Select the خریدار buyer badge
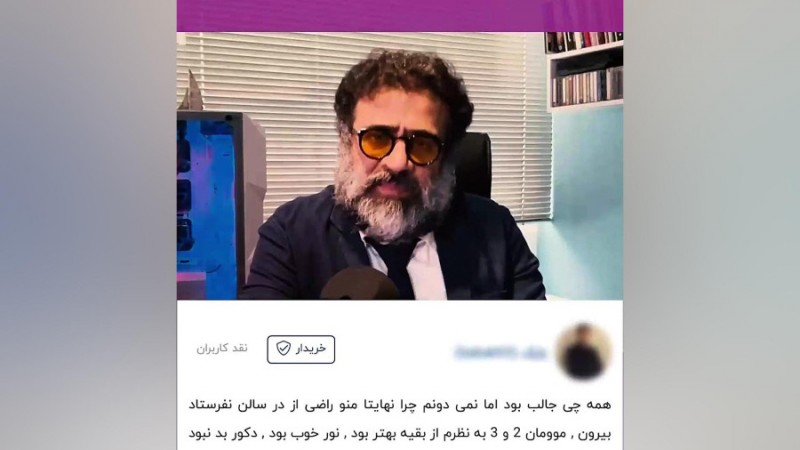This screenshot has height=450, width=800. point(301,349)
